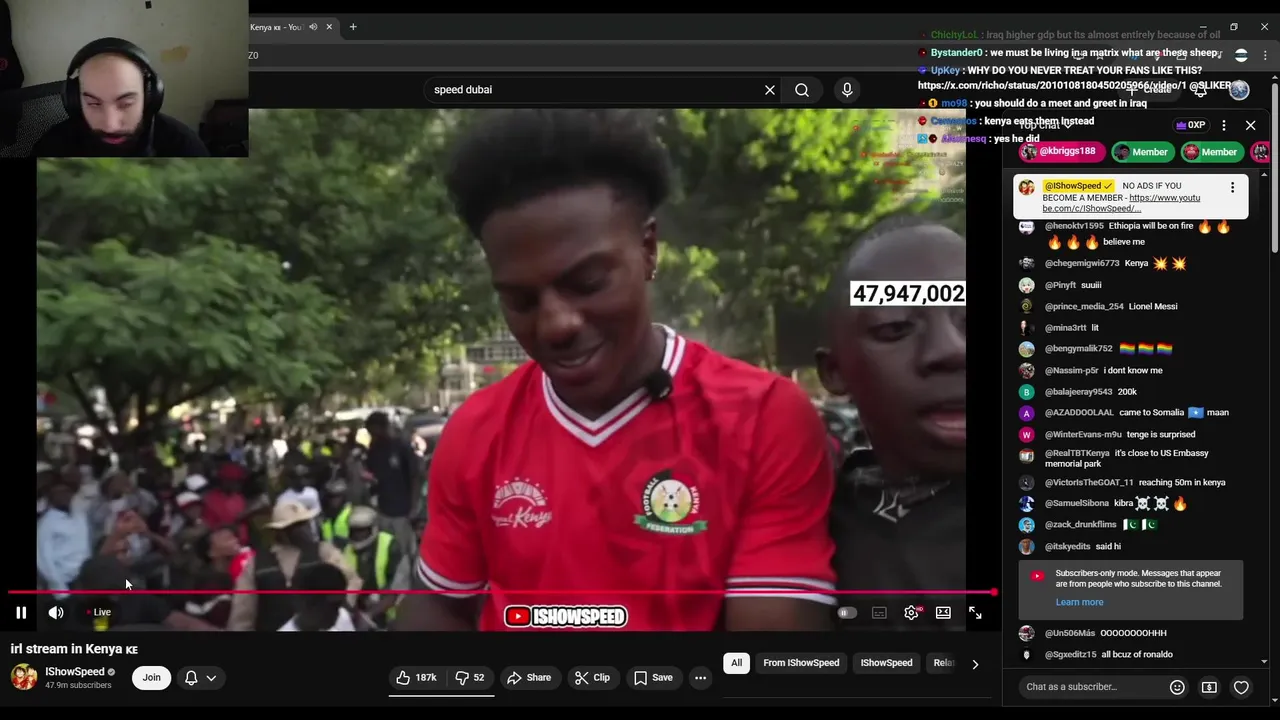Screen dimensions: 1280x720
Task: Click the ISHOWSPEED watermark logo in video
Action: click(566, 617)
